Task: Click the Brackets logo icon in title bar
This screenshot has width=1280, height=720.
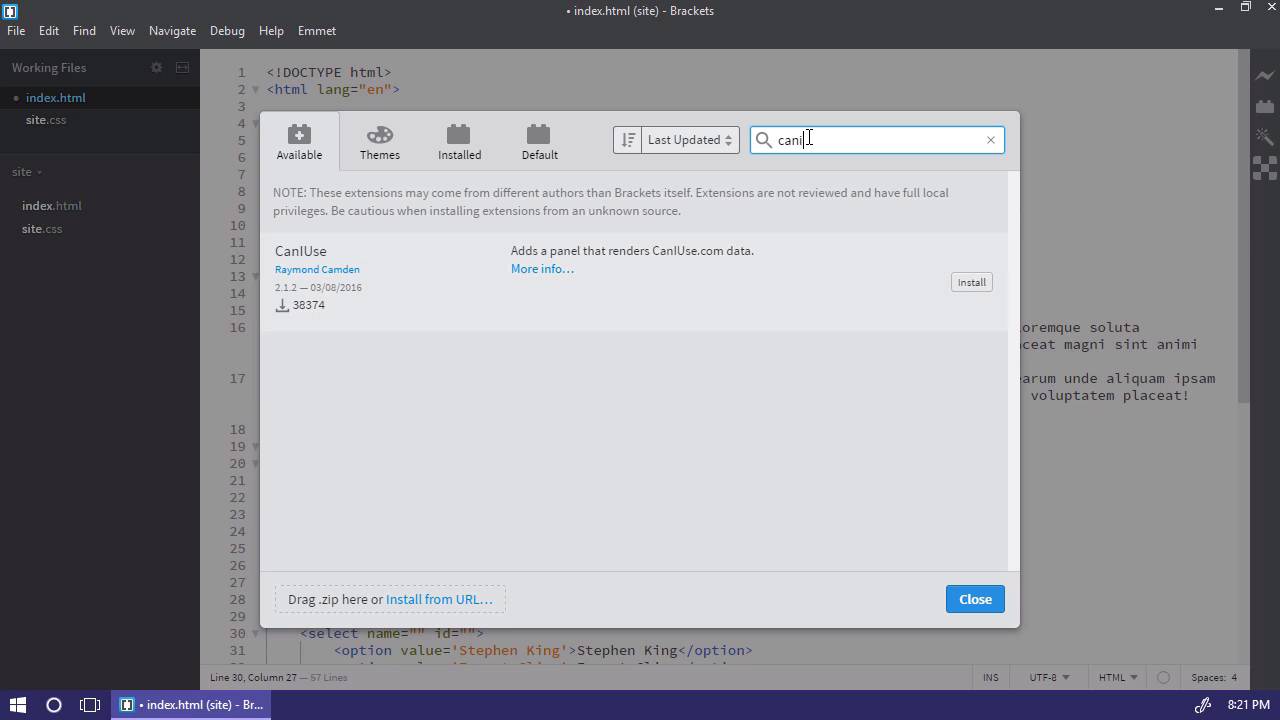Action: pyautogui.click(x=10, y=11)
